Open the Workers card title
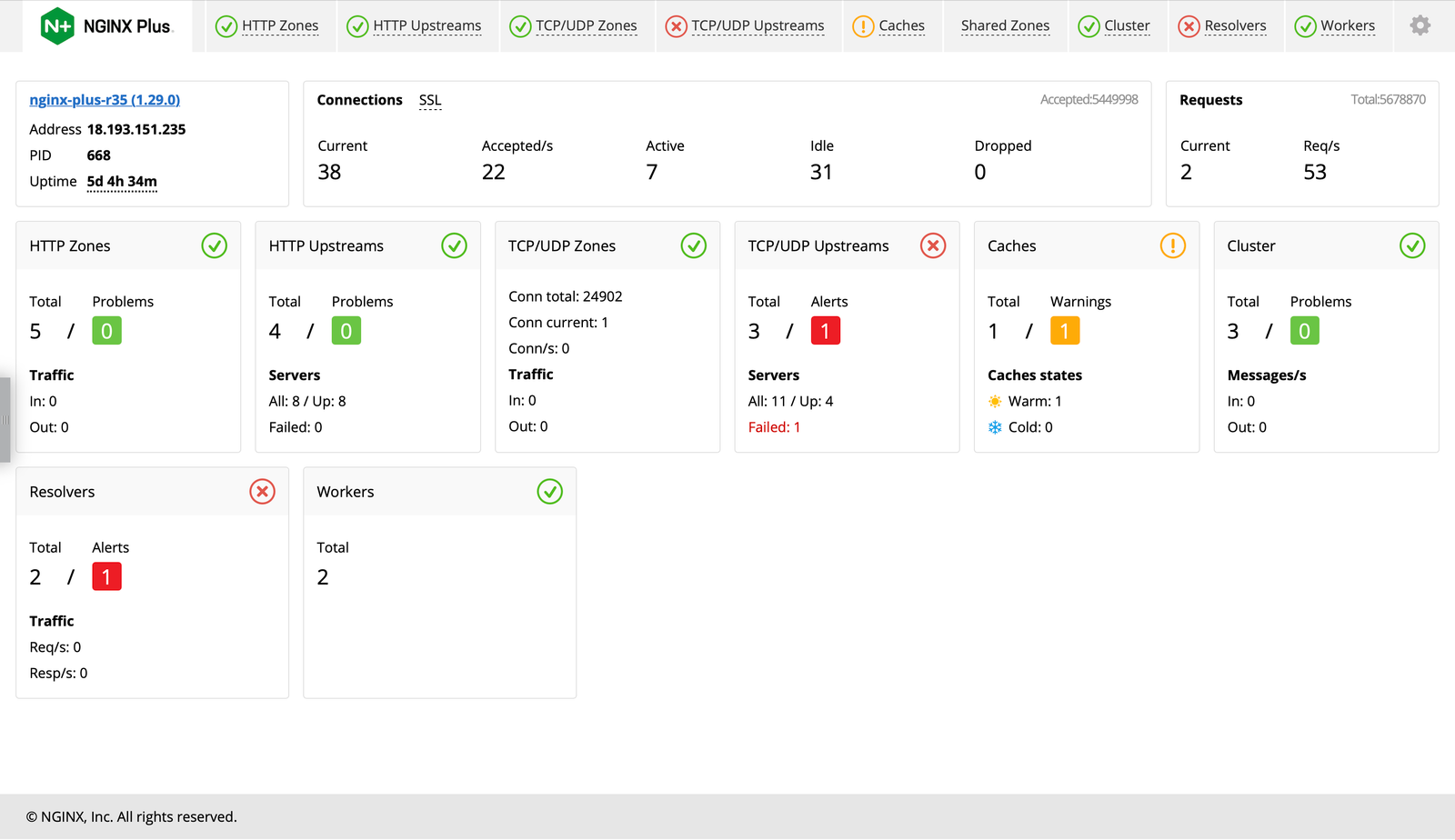This screenshot has width=1455, height=840. [x=346, y=492]
